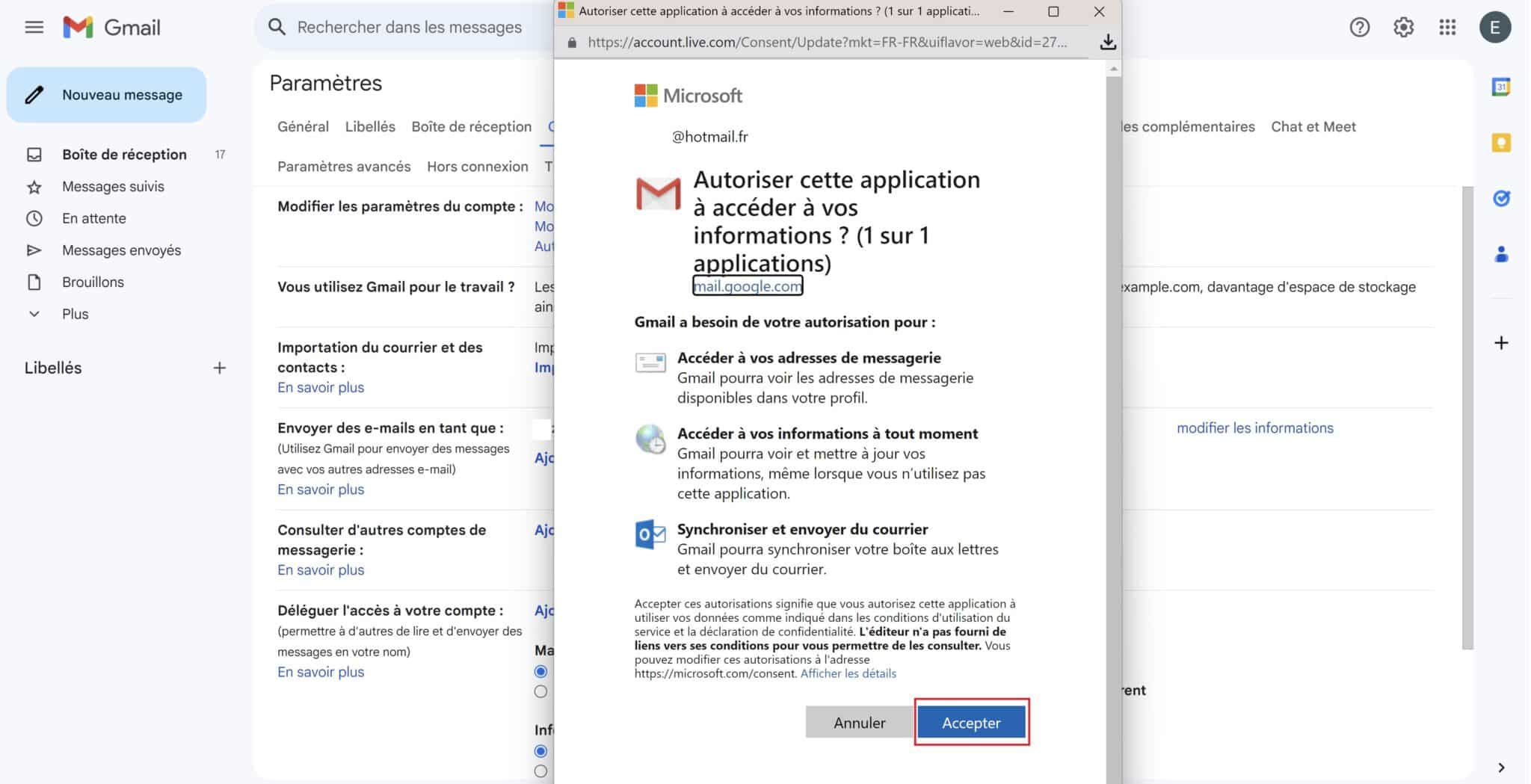Open Google Tasks side panel icon

click(x=1501, y=198)
